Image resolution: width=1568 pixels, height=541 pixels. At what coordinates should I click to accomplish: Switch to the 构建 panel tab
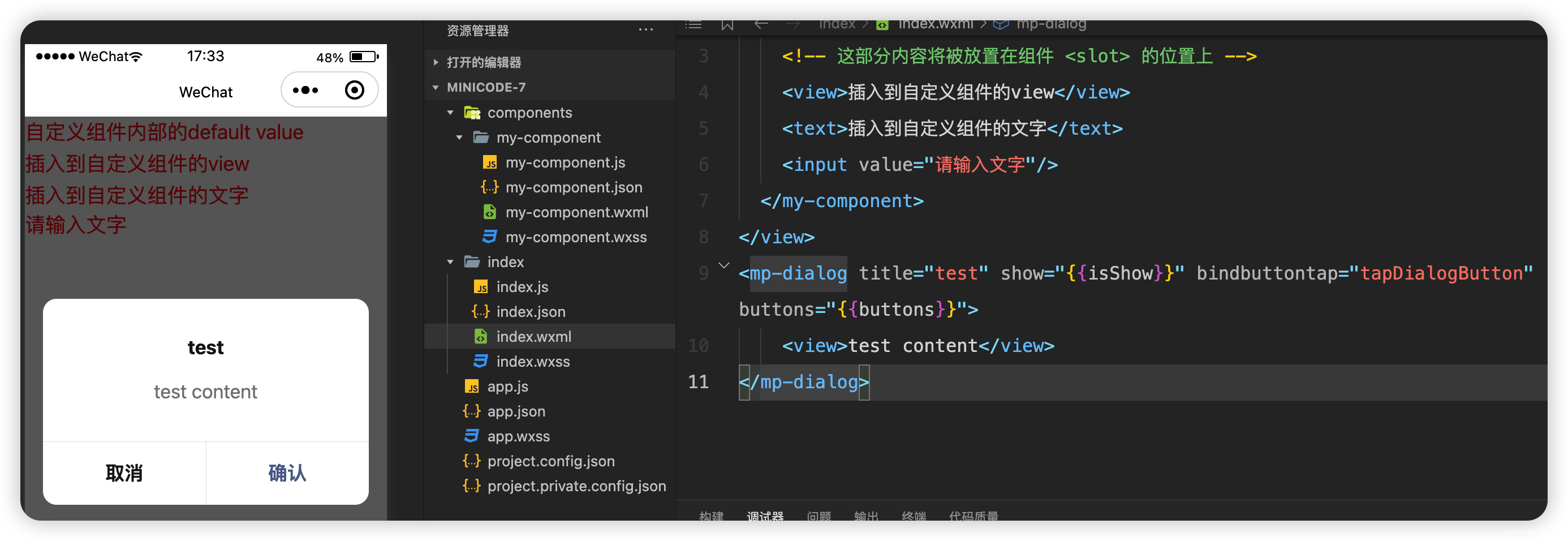tap(711, 516)
